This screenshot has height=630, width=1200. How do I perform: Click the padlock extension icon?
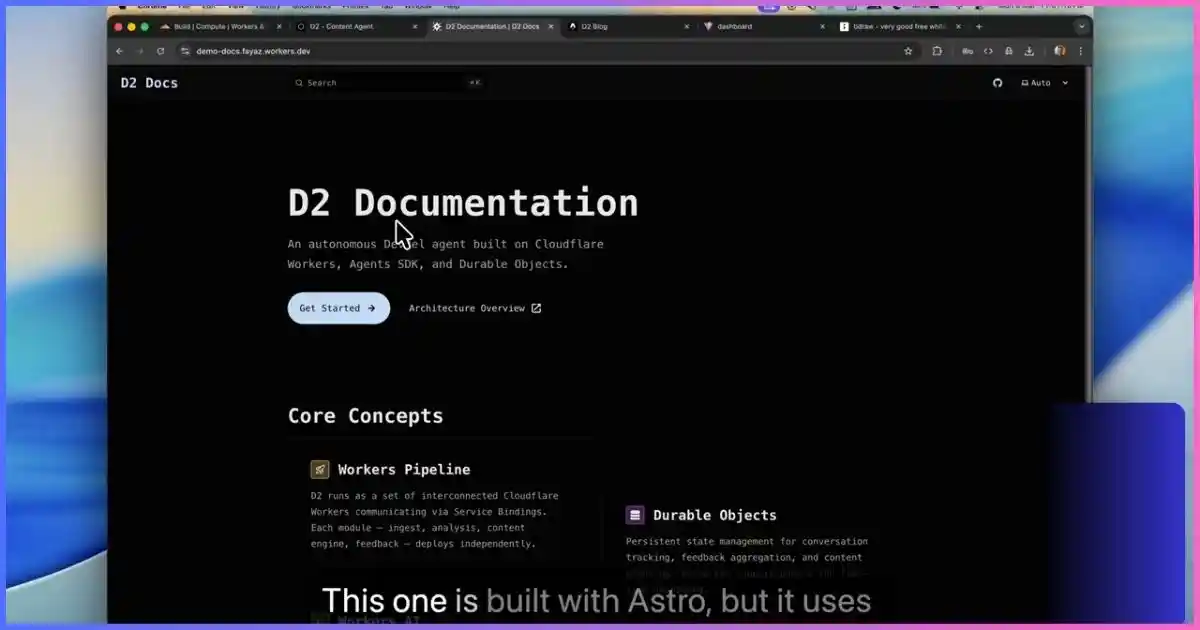click(1009, 51)
